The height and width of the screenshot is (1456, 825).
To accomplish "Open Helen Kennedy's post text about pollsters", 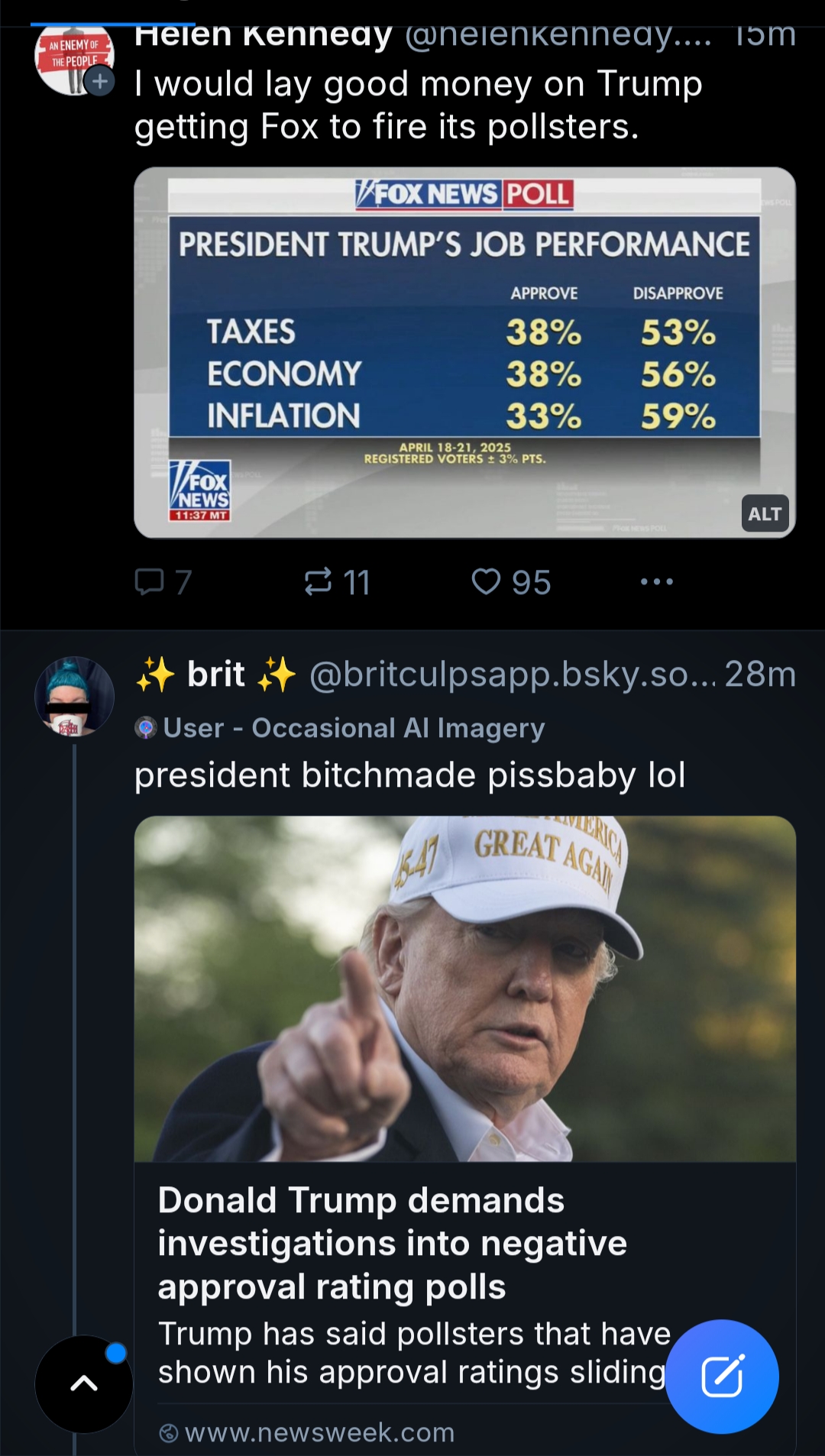I will (x=418, y=105).
